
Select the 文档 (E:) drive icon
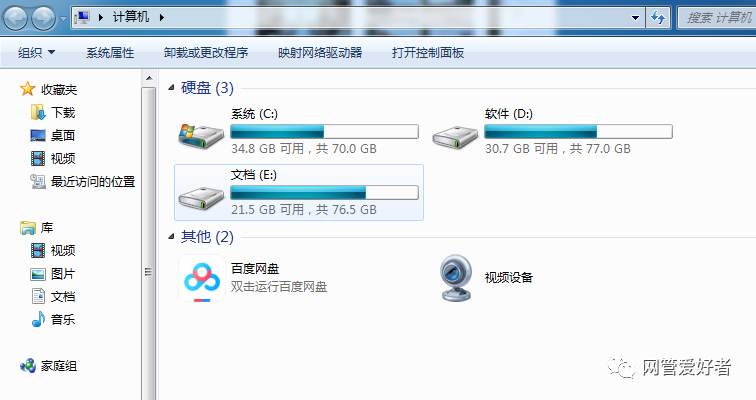tap(201, 197)
